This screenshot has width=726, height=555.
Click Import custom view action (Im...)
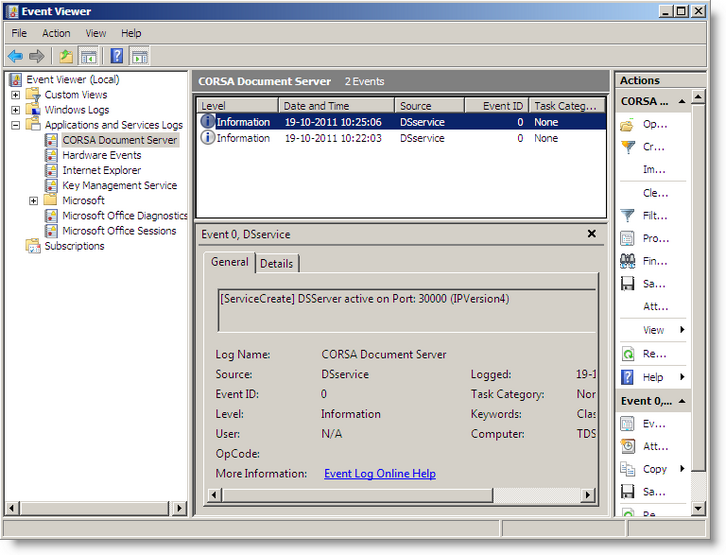pyautogui.click(x=654, y=170)
